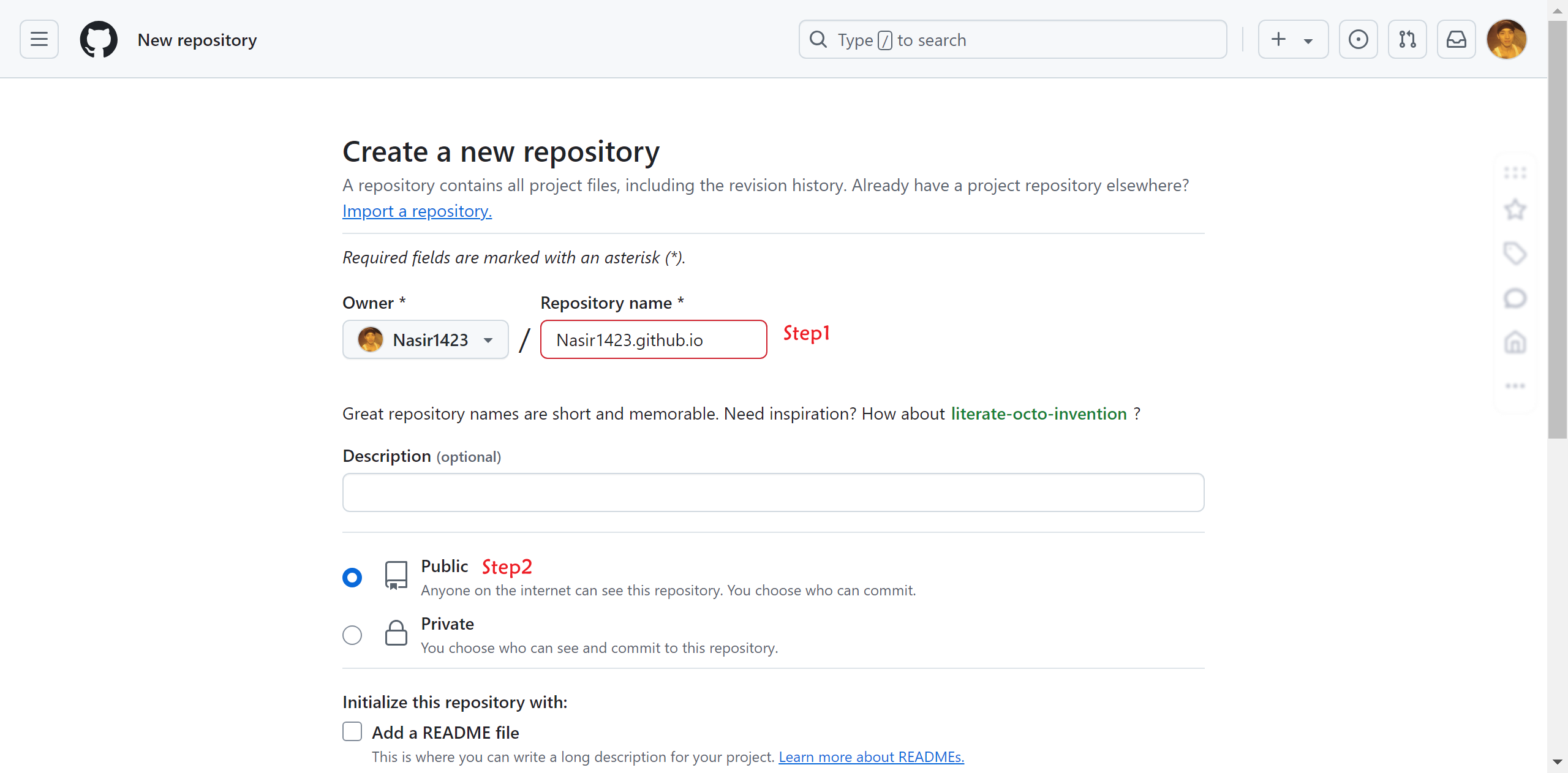1568x773 pixels.
Task: Go to the GitHub homepage logo
Action: pos(99,39)
